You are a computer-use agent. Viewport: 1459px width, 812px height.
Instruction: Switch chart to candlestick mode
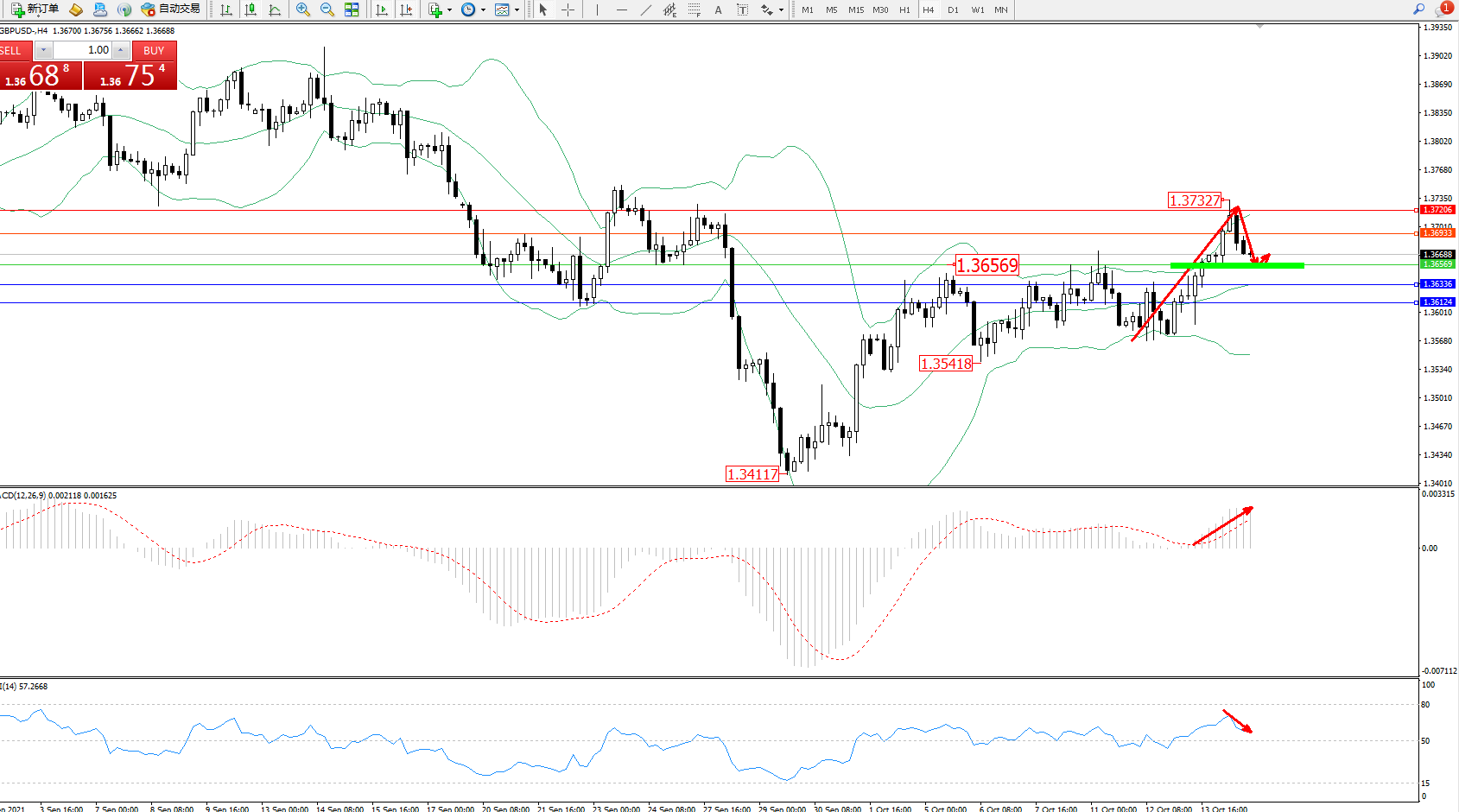coord(251,10)
